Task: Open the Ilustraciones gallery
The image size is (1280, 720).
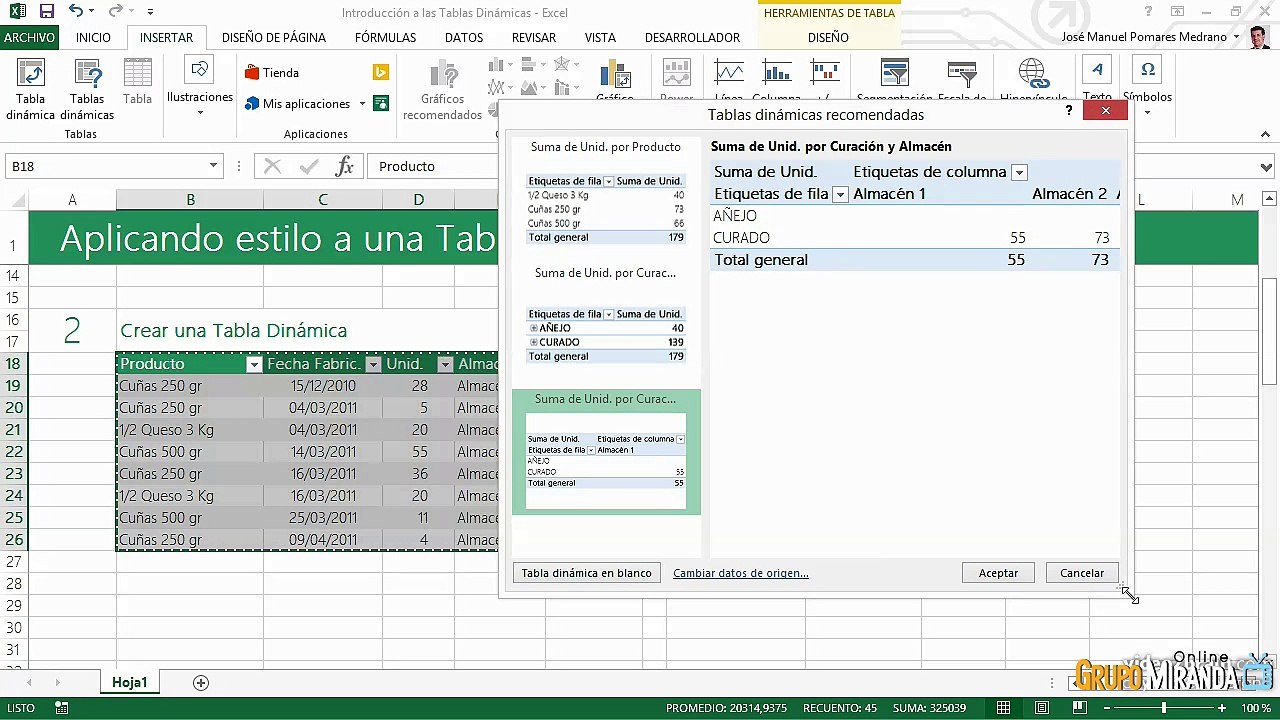Action: [200, 88]
